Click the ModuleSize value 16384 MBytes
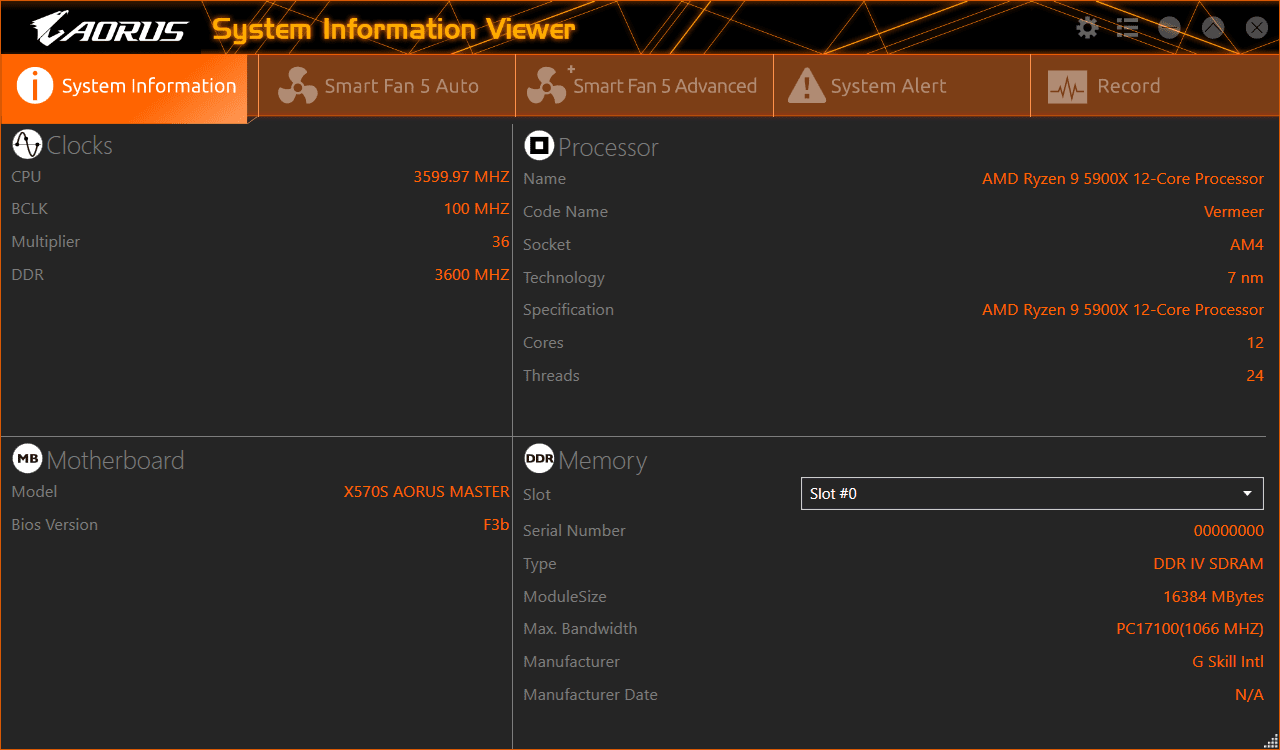Screen dimensions: 1280x750 click(x=1213, y=596)
